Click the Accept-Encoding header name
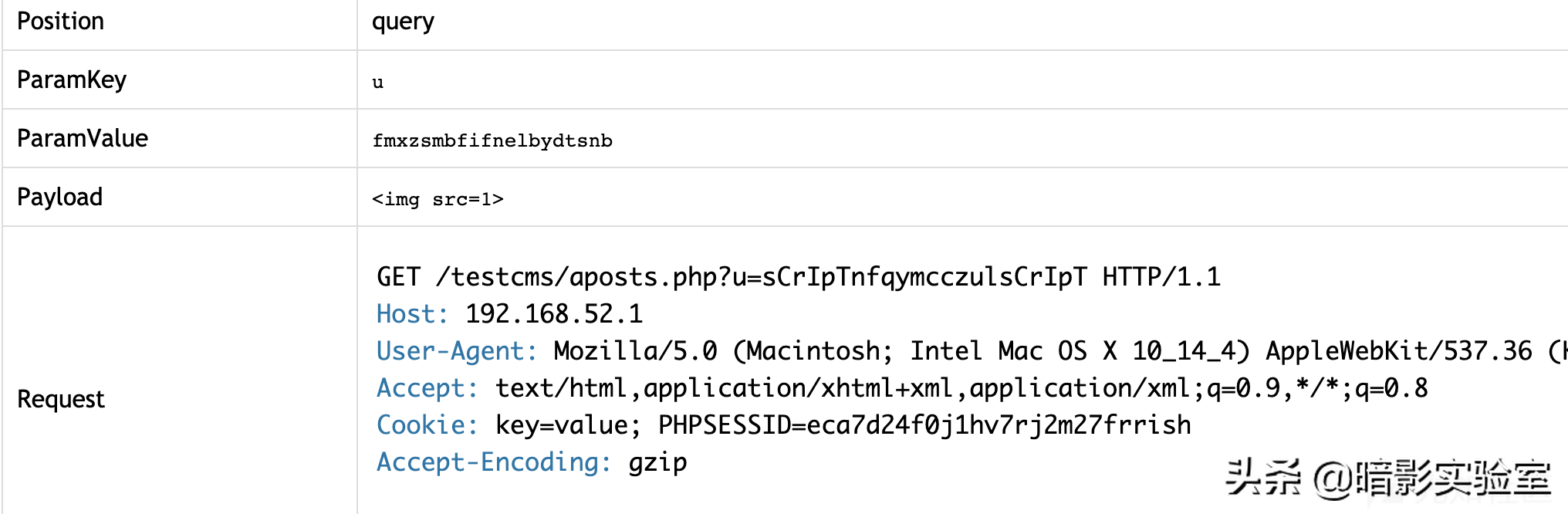 494,462
